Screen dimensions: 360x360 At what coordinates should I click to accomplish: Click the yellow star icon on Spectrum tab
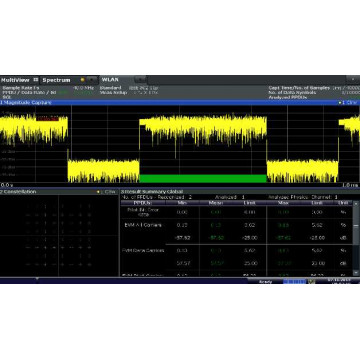(83, 80)
